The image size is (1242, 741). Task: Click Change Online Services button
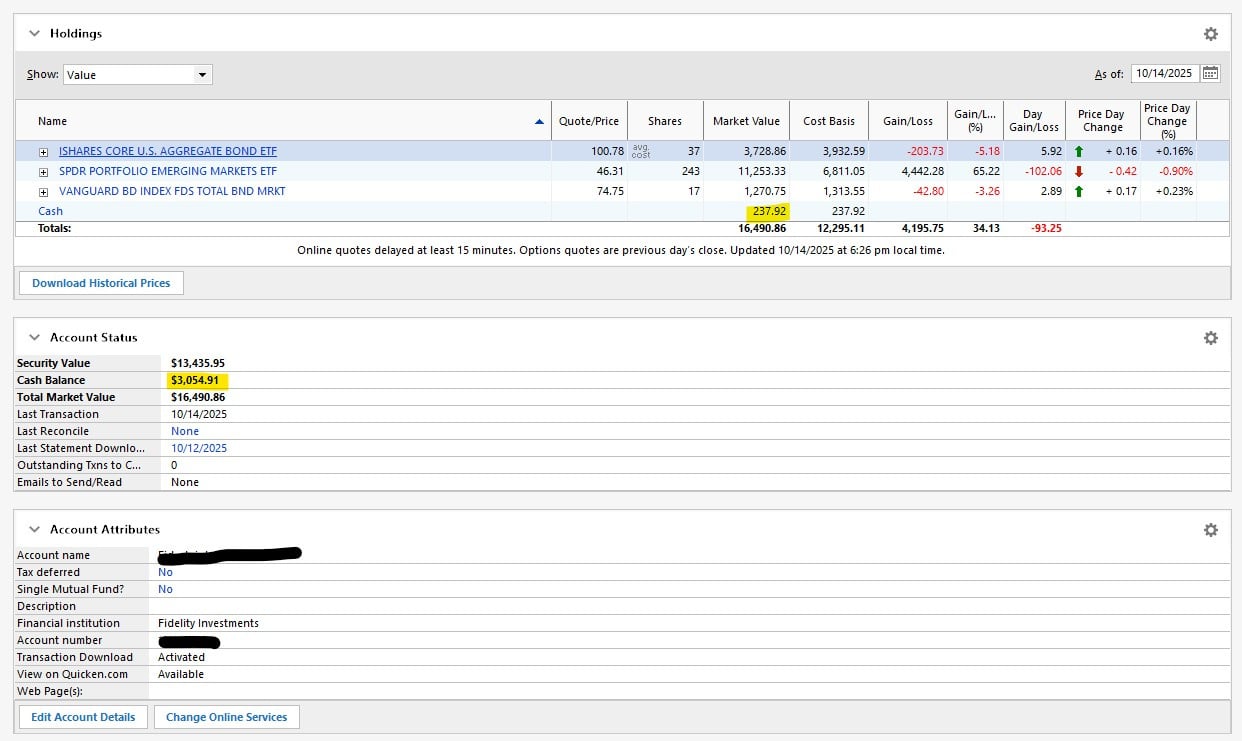tap(226, 717)
